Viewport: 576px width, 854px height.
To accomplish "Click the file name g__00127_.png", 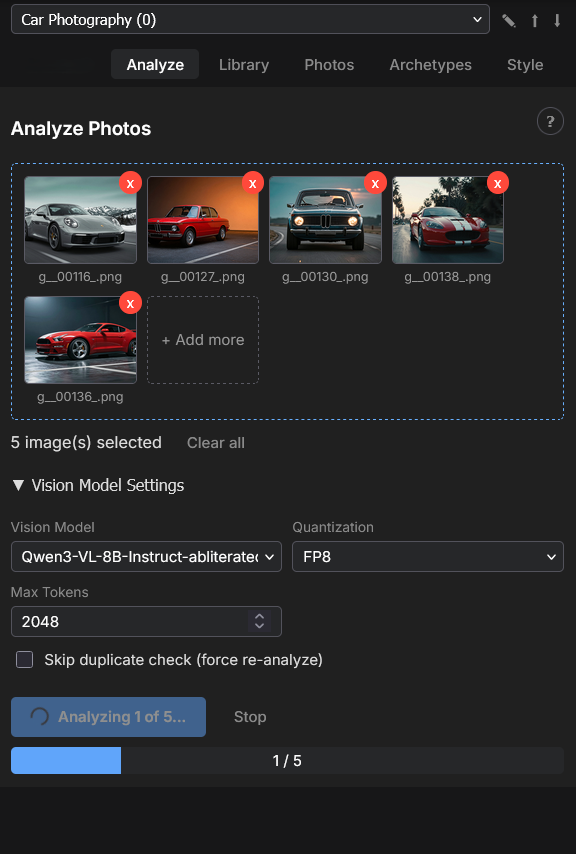I will tap(203, 277).
